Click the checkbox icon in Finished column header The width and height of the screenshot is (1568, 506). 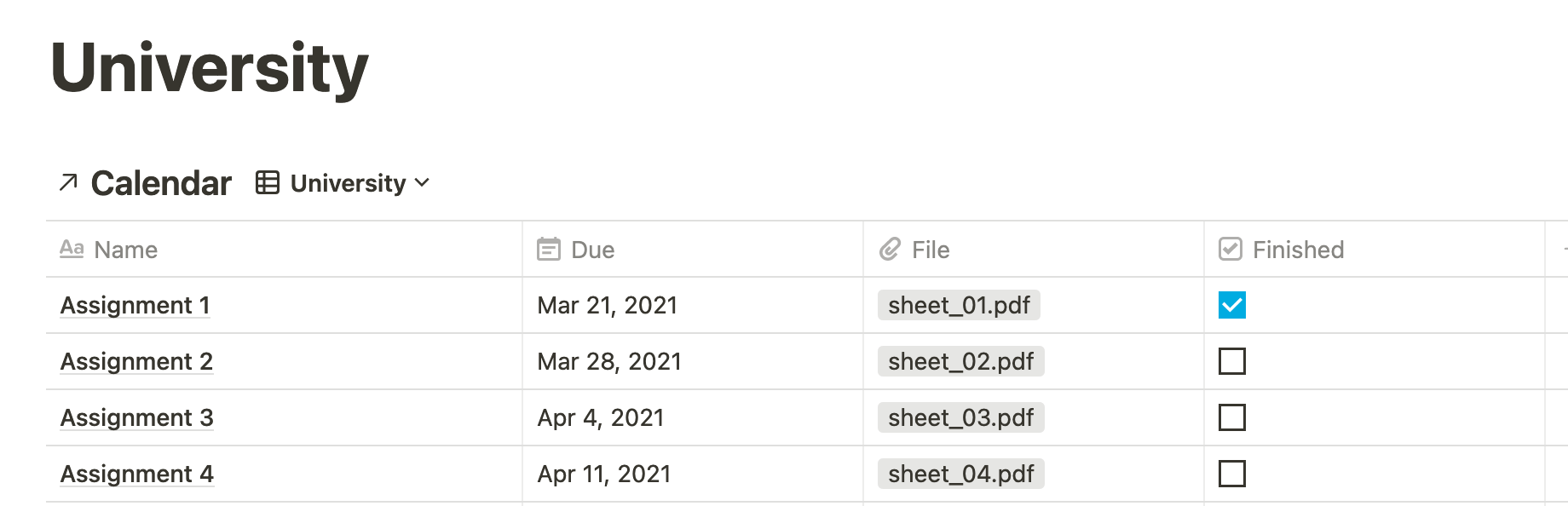(x=1231, y=249)
